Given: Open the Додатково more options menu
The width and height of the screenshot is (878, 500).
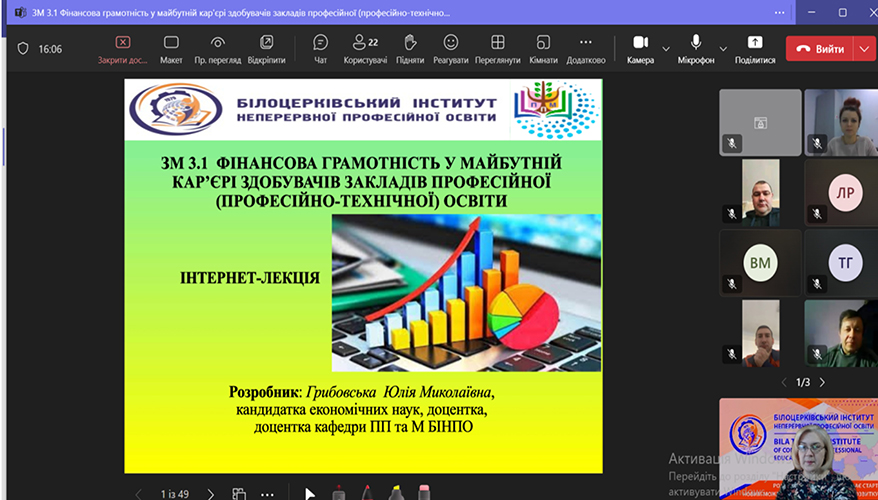Looking at the screenshot, I should [585, 48].
